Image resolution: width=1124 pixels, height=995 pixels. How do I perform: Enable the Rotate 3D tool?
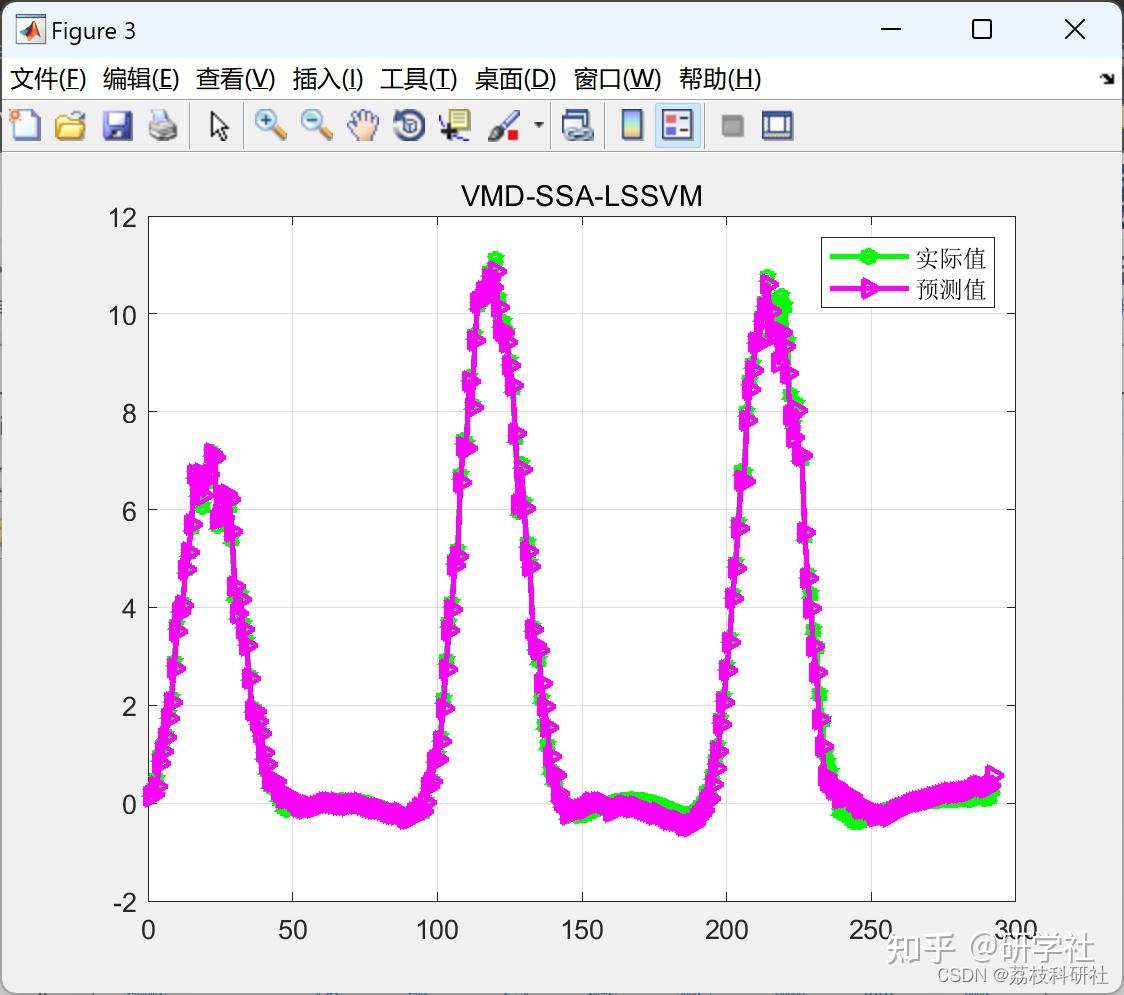pos(409,125)
